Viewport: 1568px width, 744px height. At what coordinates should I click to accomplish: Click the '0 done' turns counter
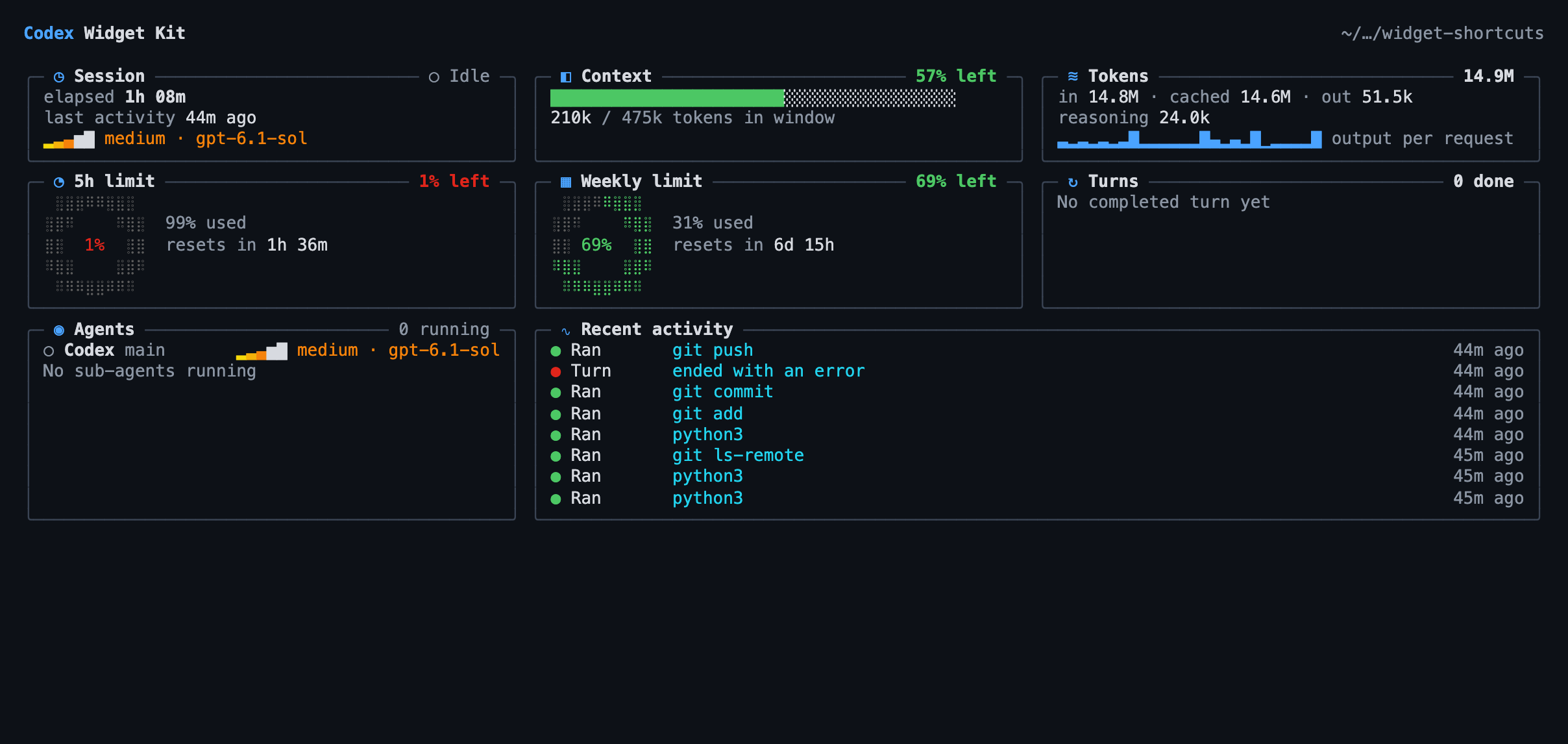click(1483, 181)
